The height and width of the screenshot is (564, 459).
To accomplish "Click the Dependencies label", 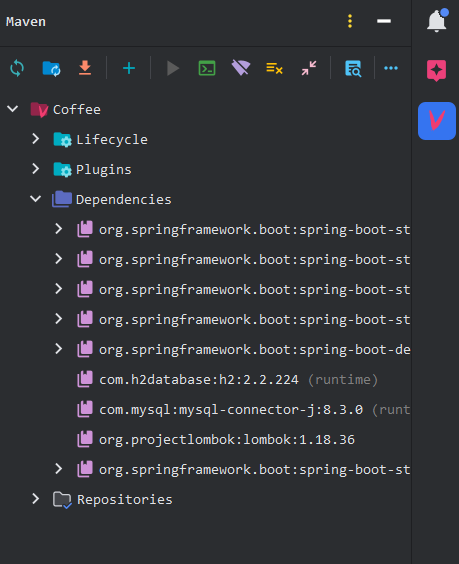I will pyautogui.click(x=124, y=200).
